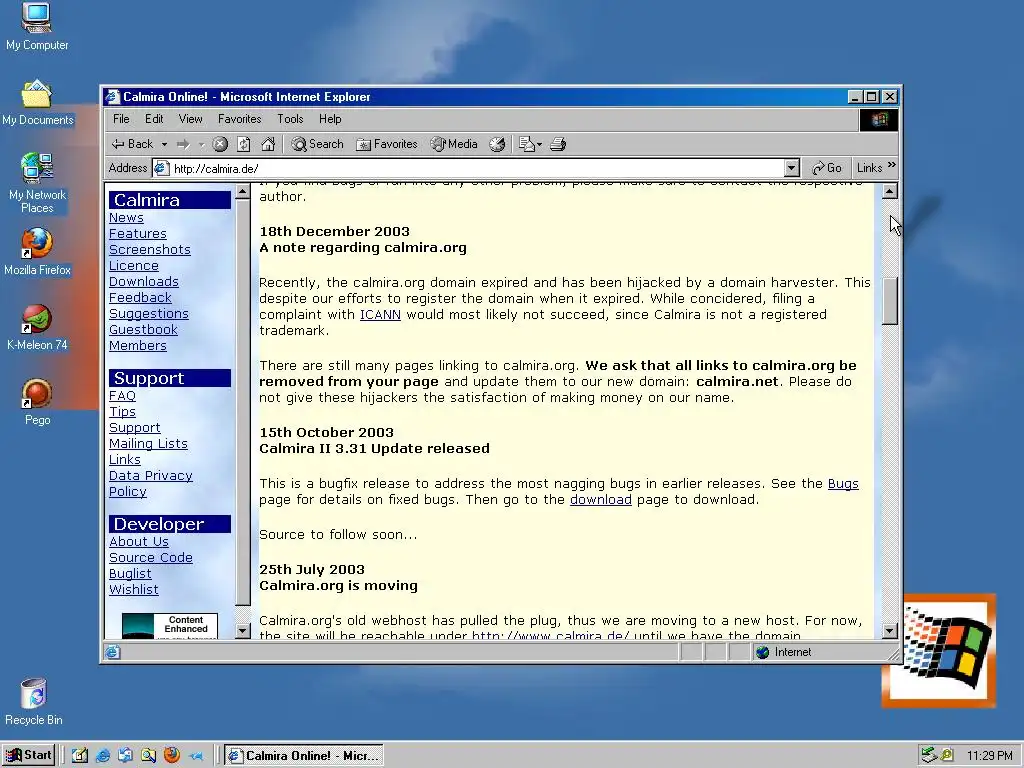The image size is (1024, 768).
Task: Expand the address bar dropdown
Action: click(x=792, y=168)
